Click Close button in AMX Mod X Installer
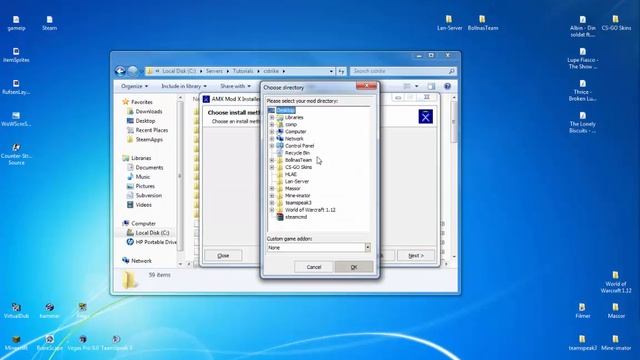Image resolution: width=640 pixels, height=360 pixels. (223, 256)
